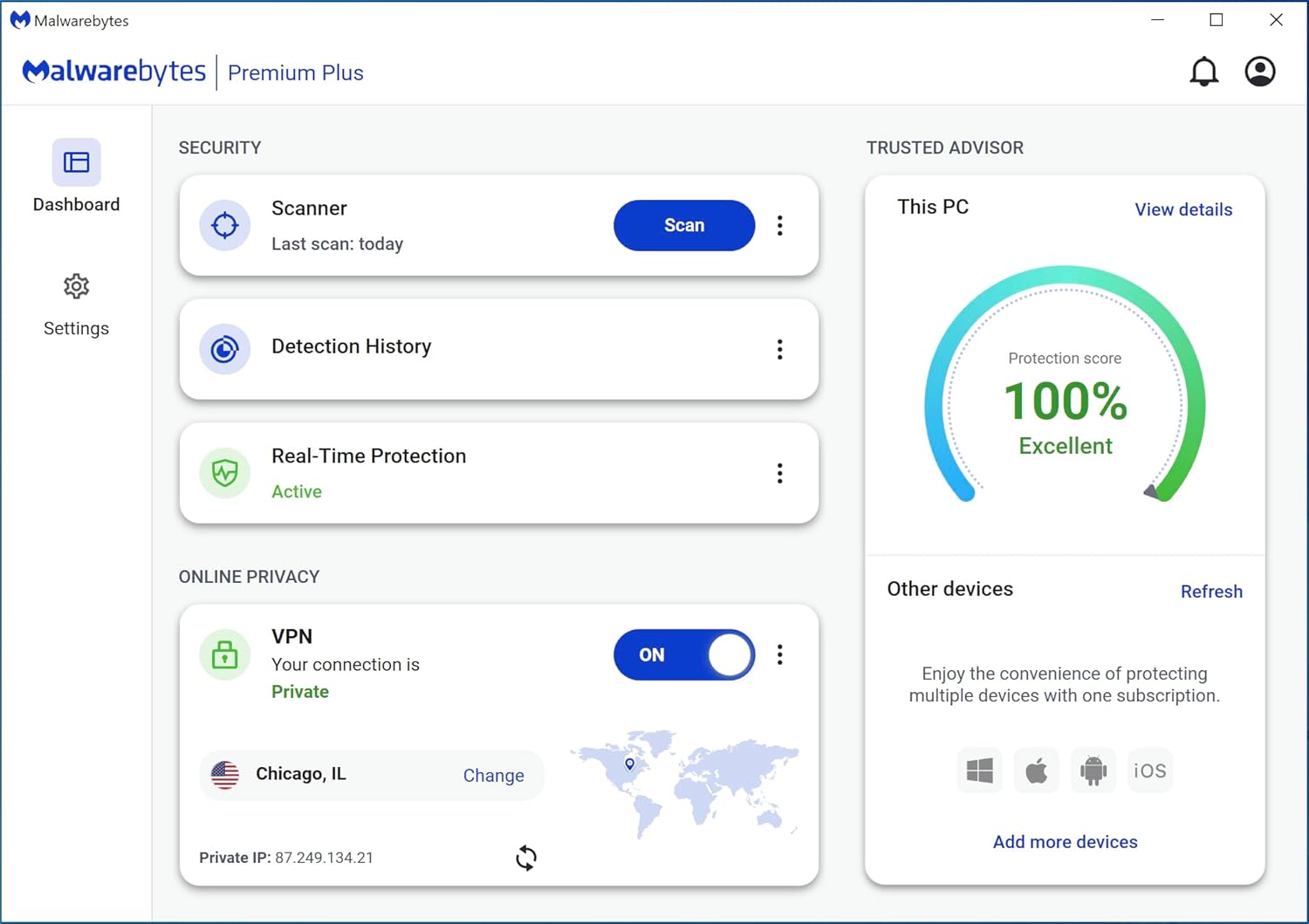This screenshot has height=924, width=1309.
Task: Click the notifications bell icon
Action: (x=1203, y=72)
